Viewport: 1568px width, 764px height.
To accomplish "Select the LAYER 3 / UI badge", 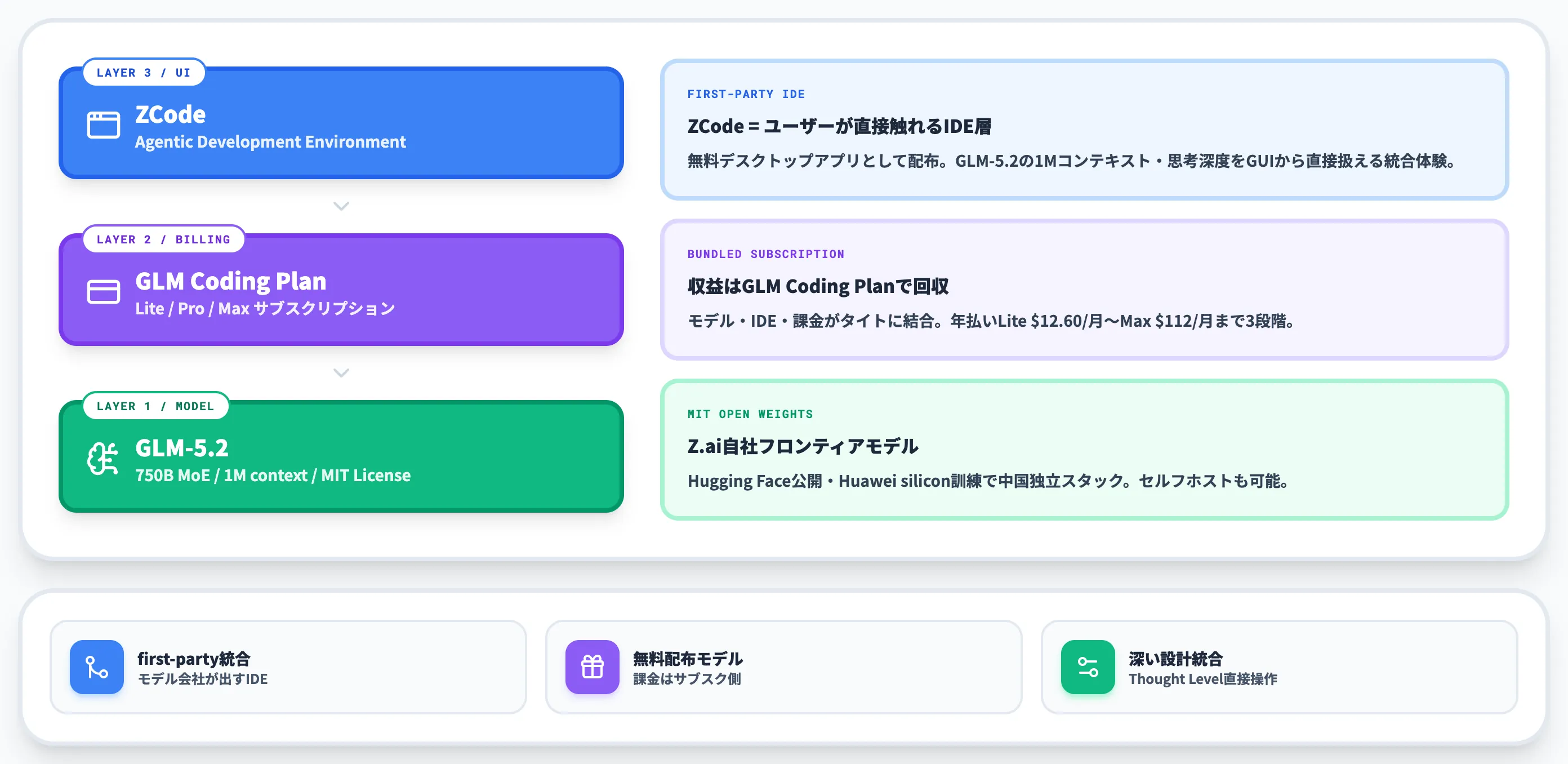I will (144, 73).
